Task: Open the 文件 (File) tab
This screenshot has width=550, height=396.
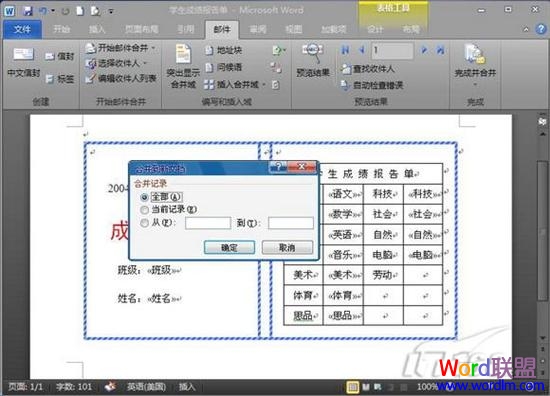Action: coord(22,29)
